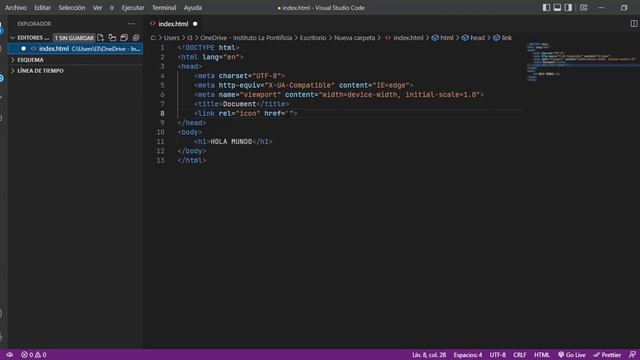
Task: Open the customize layout icon
Action: (584, 7)
